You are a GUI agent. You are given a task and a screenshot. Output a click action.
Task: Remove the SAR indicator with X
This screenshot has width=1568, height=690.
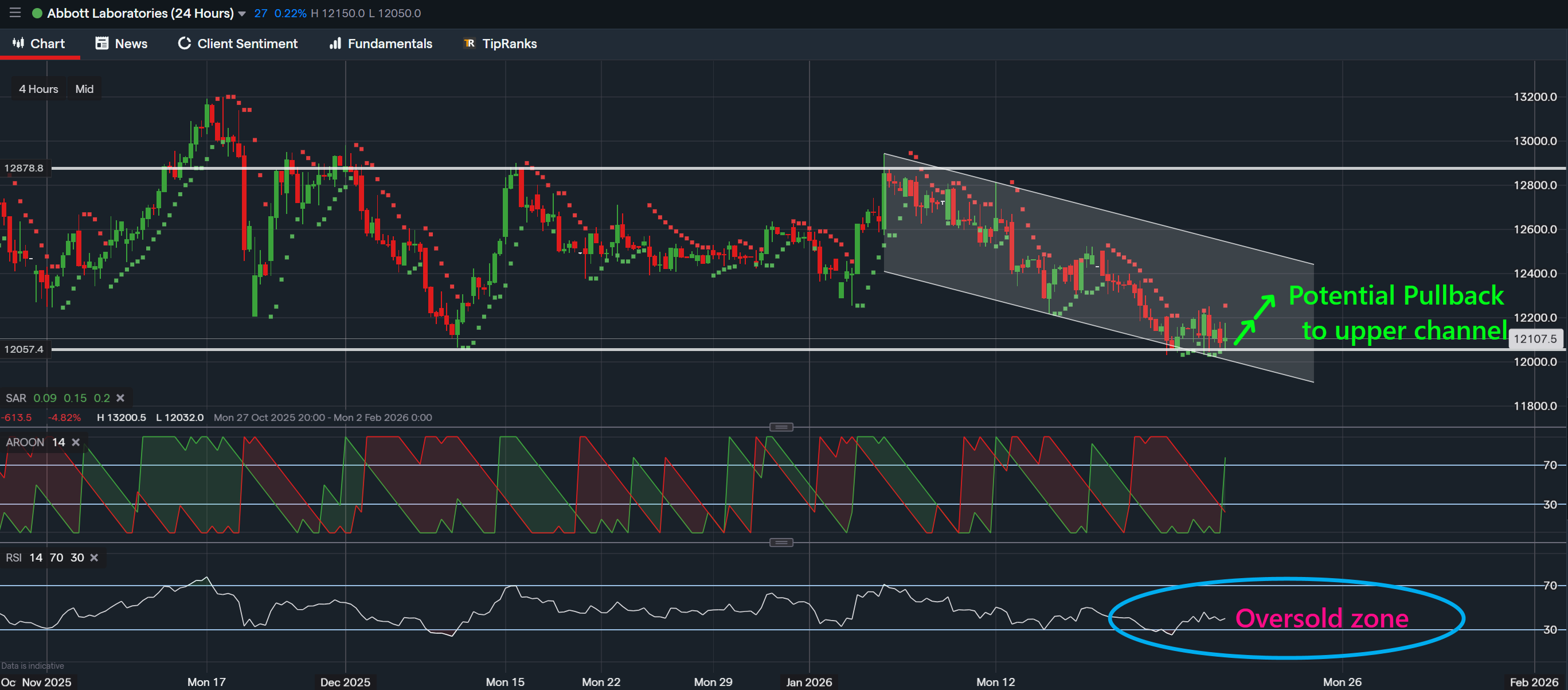(120, 397)
